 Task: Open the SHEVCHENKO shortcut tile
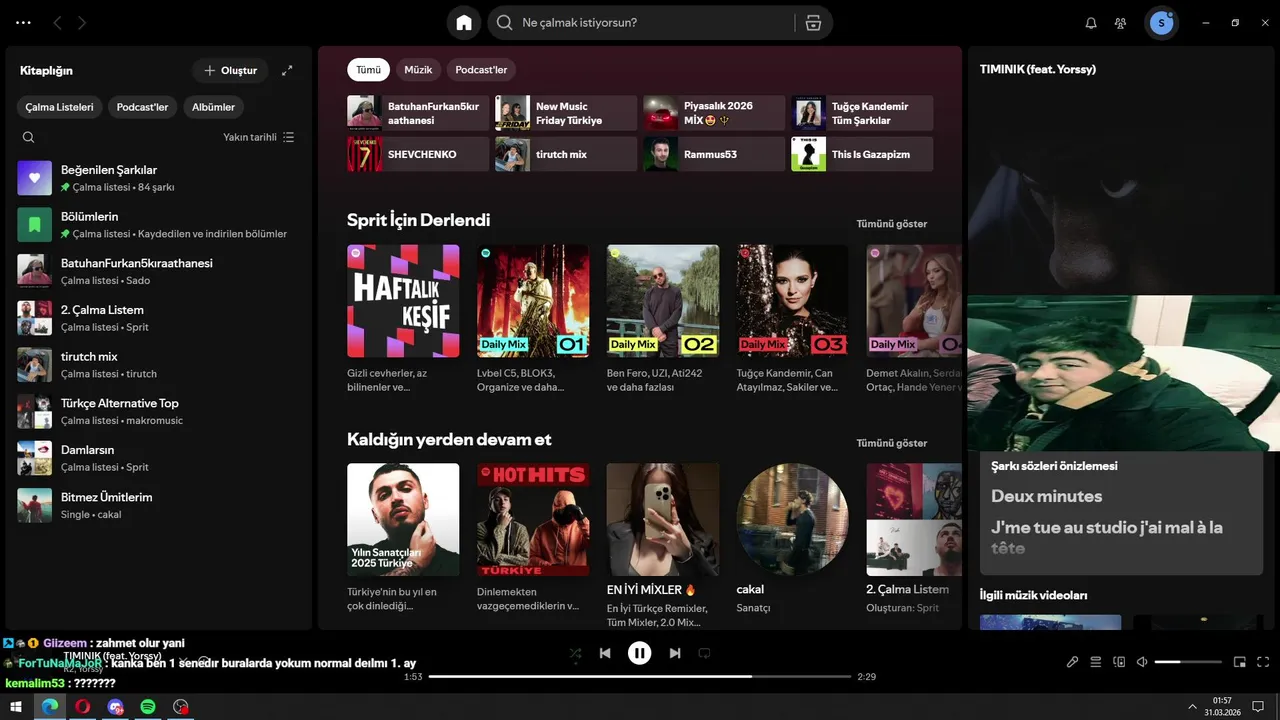[418, 154]
